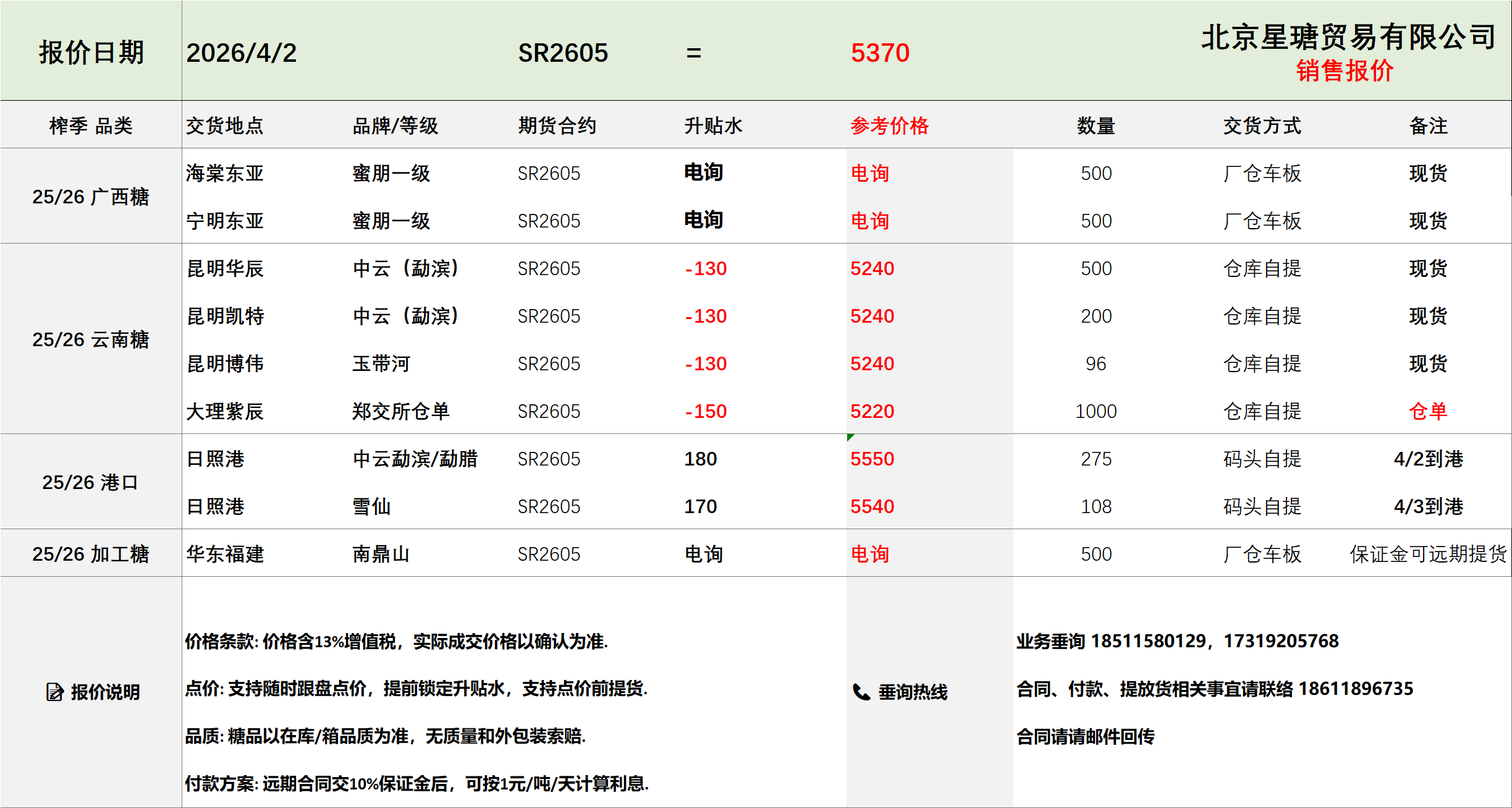
Task: Click the 雪仙 brand cell
Action: tap(371, 506)
